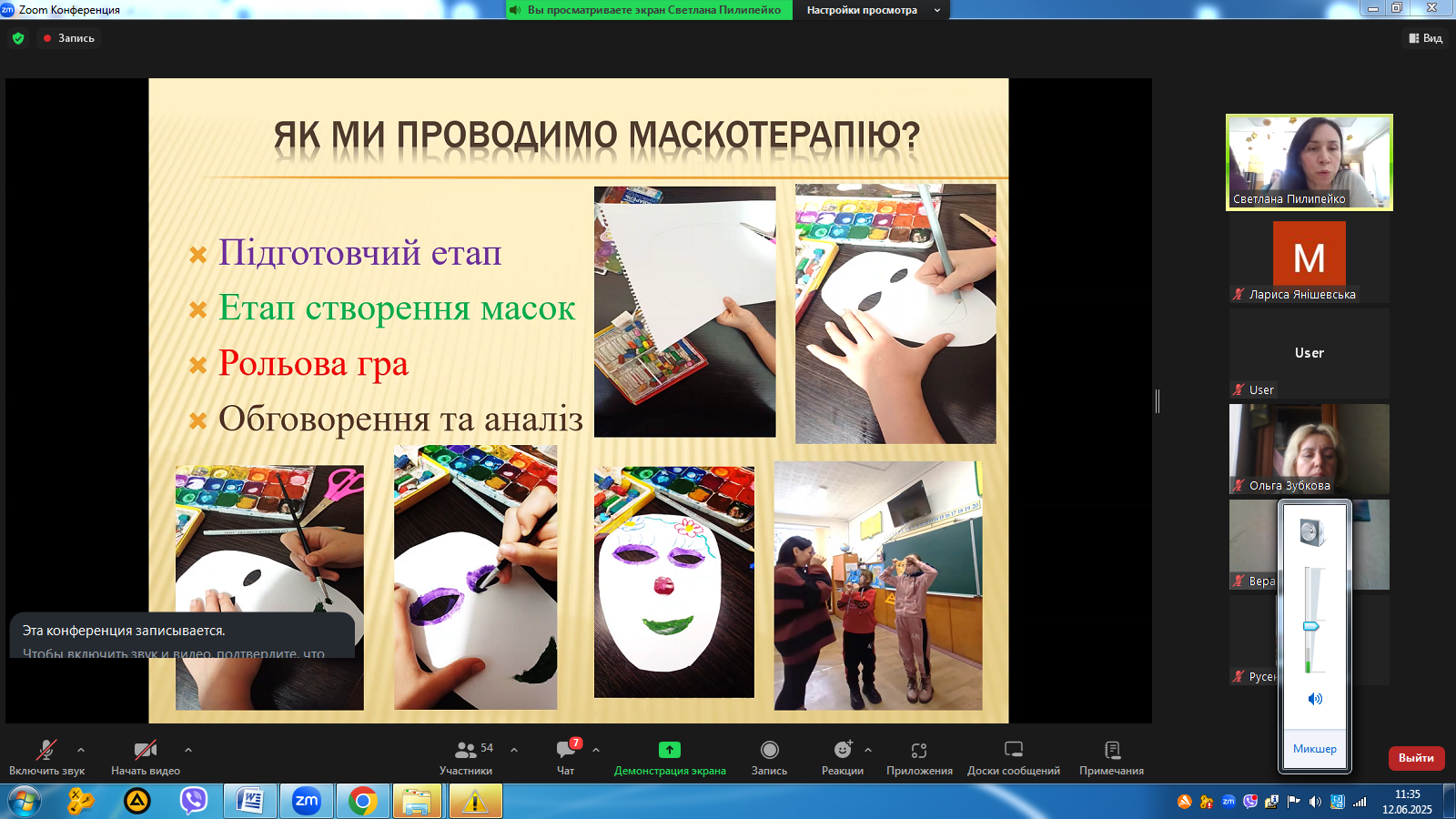Start Демонстрация экрана screen share
1456x819 pixels.
pyautogui.click(x=670, y=757)
